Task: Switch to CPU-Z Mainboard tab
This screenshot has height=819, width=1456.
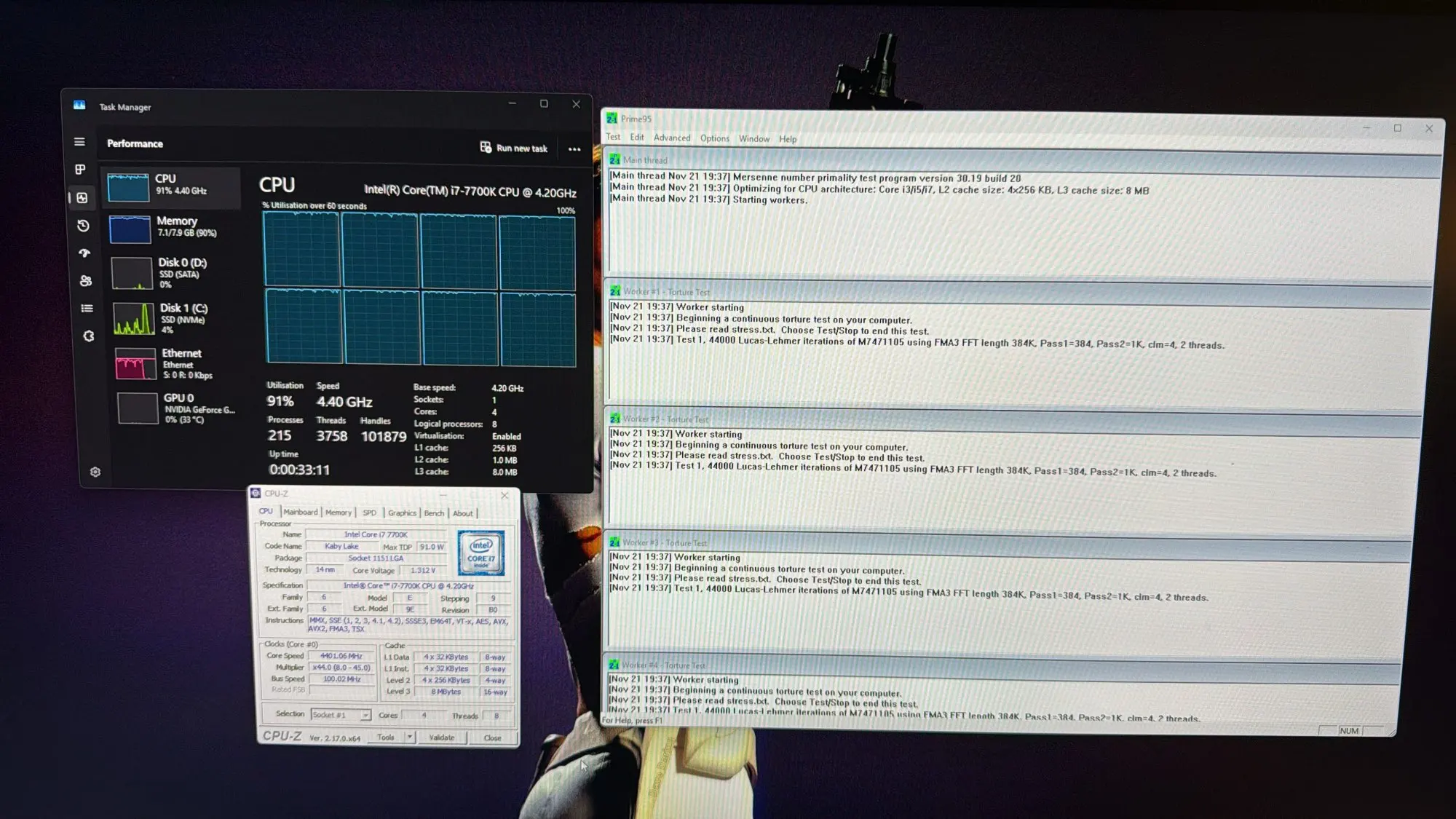Action: pos(301,513)
